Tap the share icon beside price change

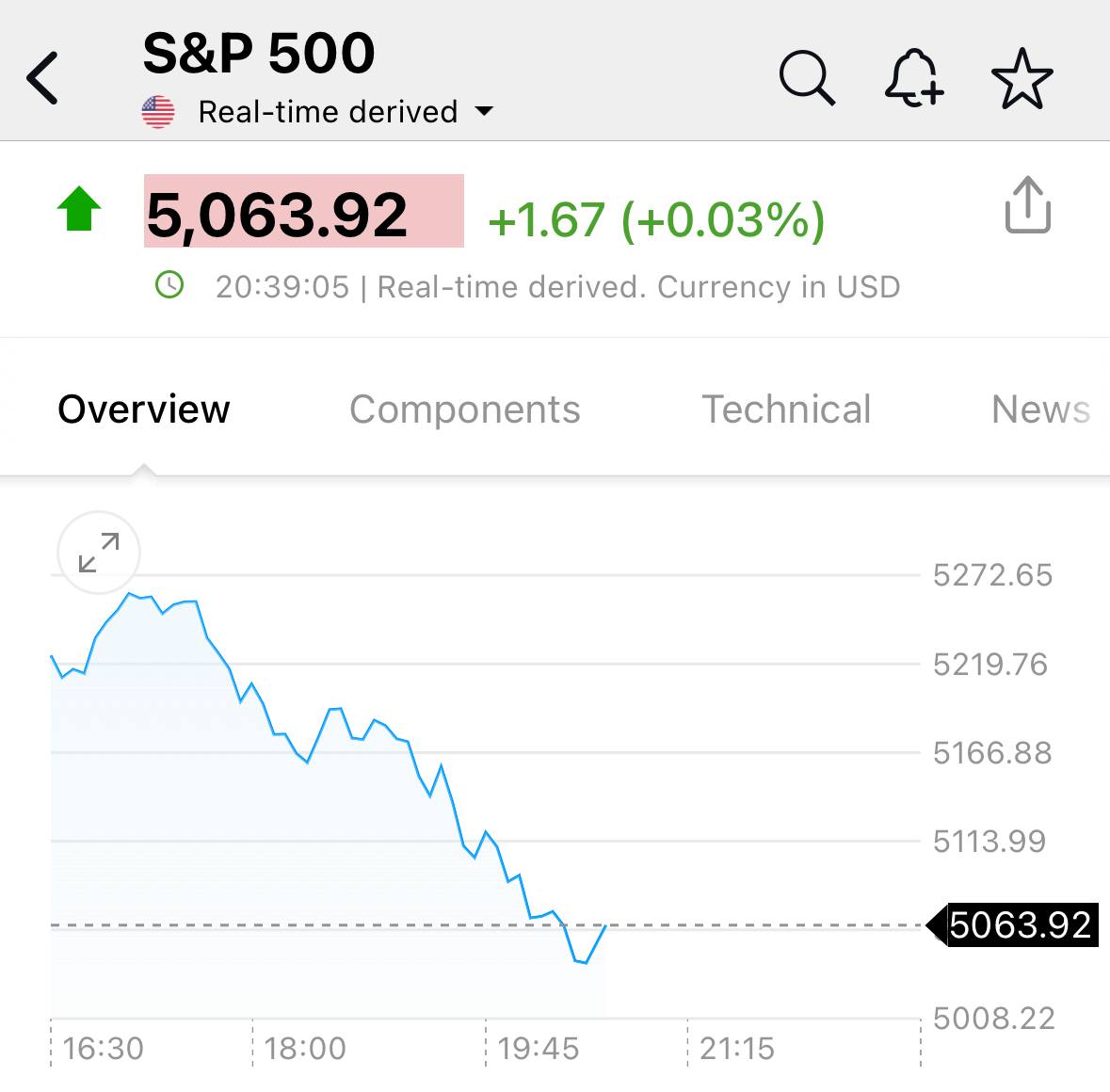[1027, 205]
